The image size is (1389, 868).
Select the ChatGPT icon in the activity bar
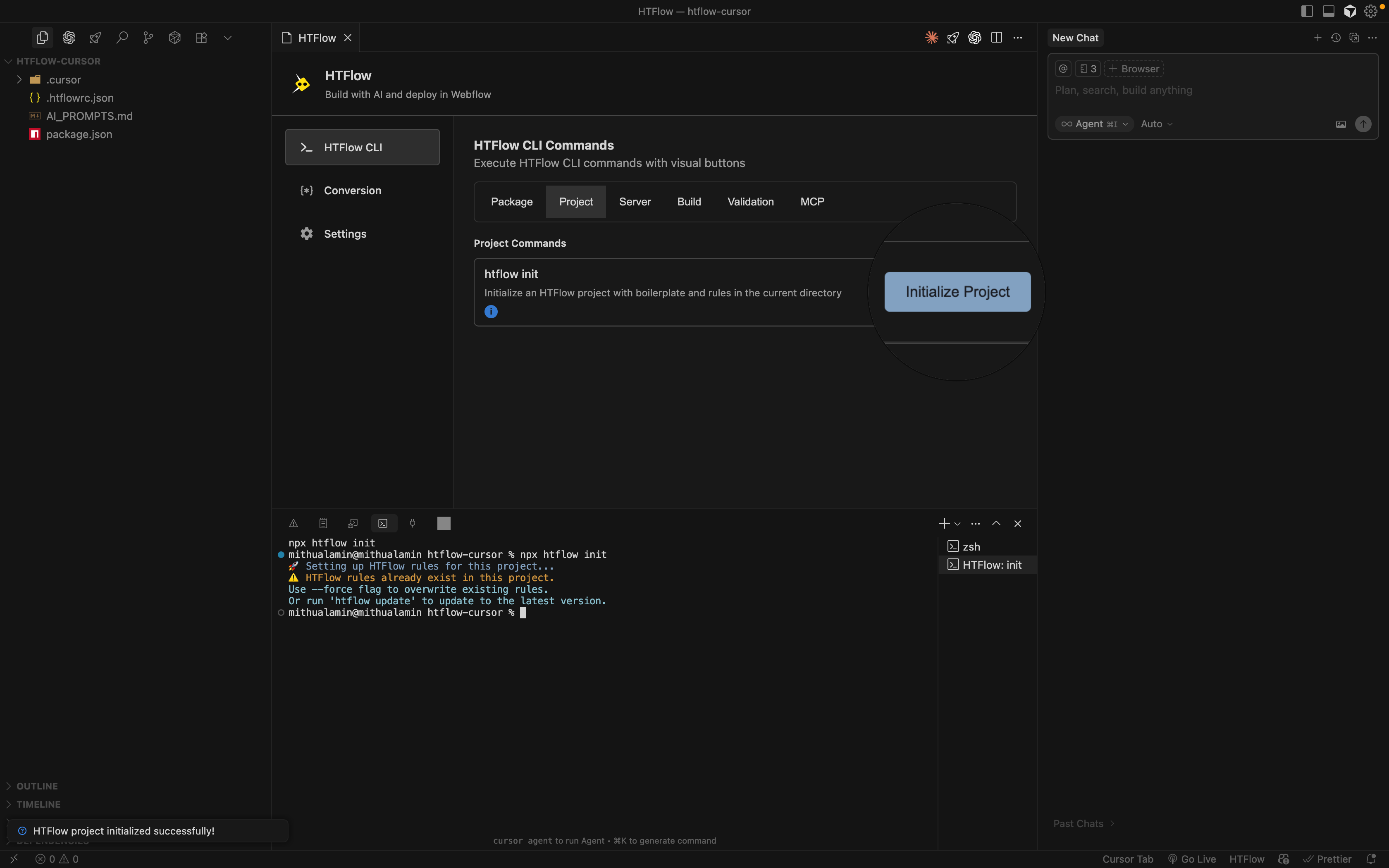point(69,37)
